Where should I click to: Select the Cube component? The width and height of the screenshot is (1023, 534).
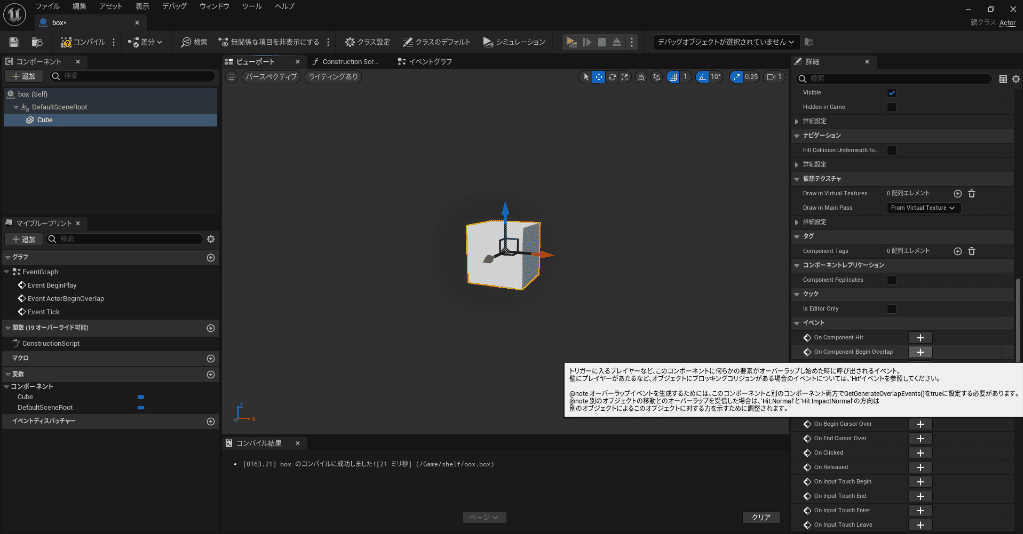click(44, 120)
